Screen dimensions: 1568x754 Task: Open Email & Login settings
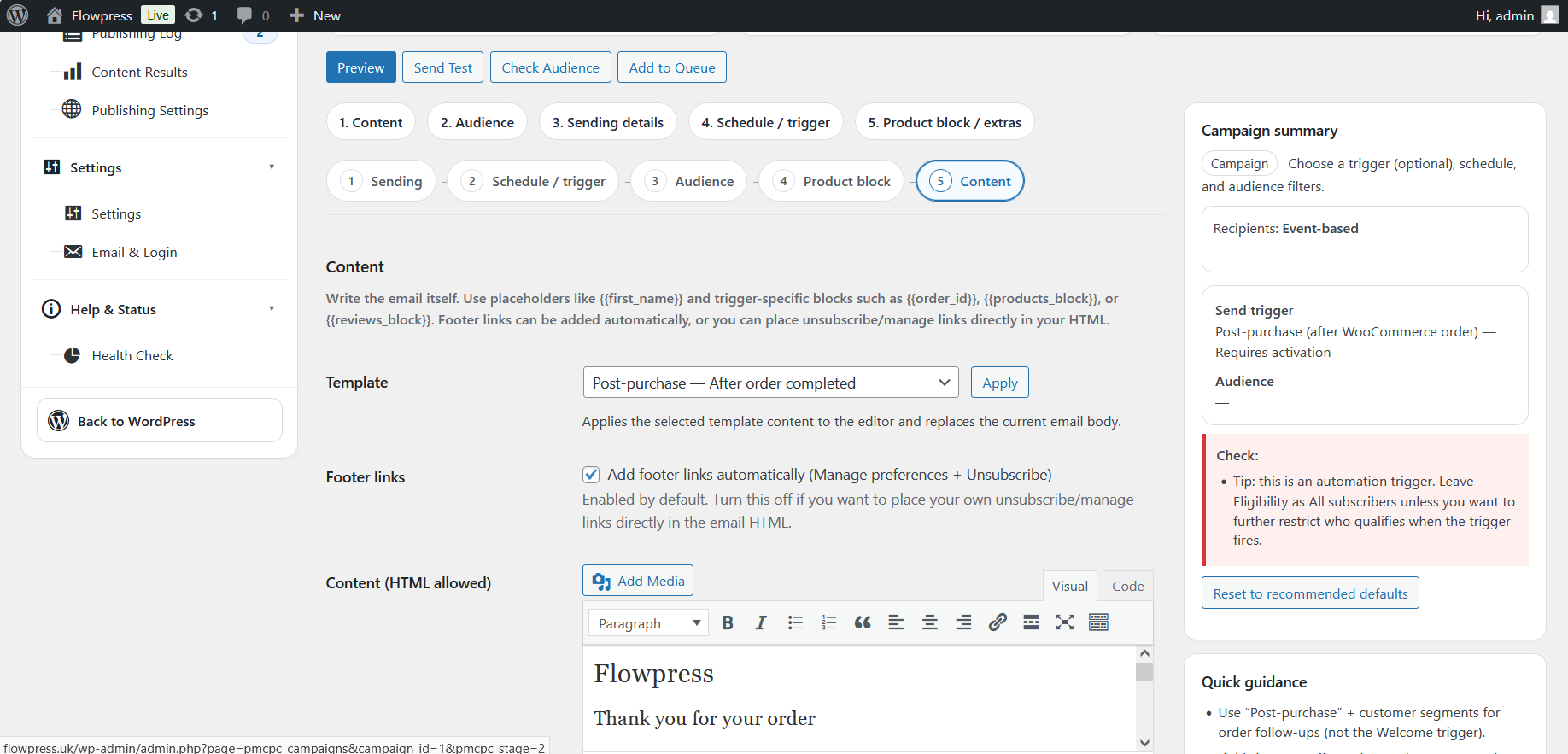click(134, 252)
